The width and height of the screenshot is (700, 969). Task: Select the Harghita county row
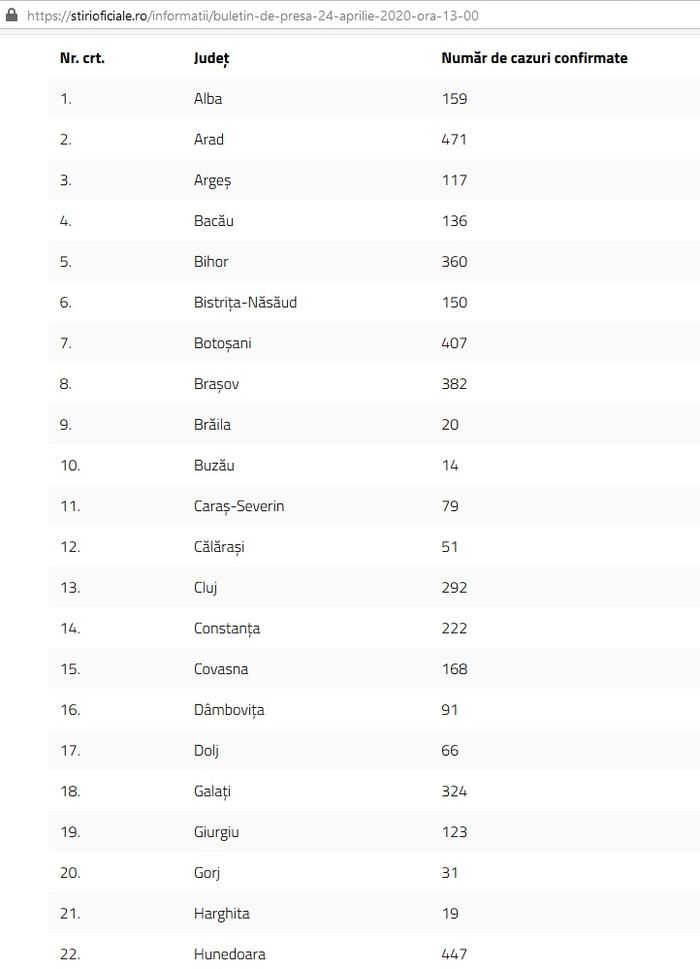[x=374, y=913]
